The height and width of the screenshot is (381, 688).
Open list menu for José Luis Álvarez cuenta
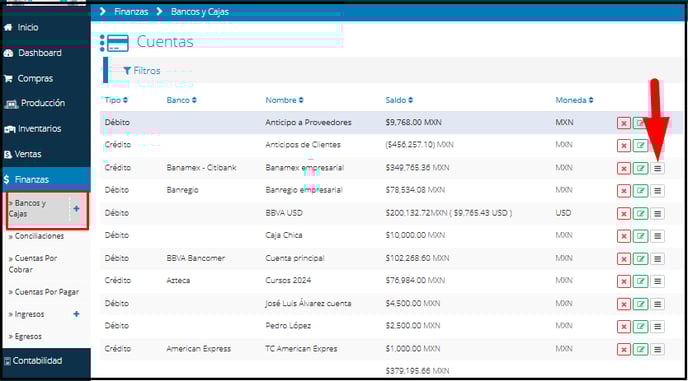657,304
